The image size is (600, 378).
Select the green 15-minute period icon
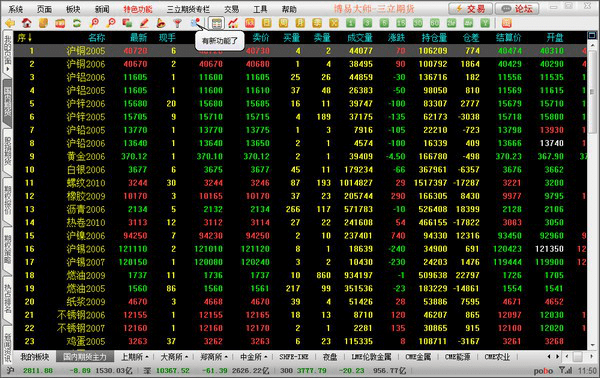pos(401,23)
